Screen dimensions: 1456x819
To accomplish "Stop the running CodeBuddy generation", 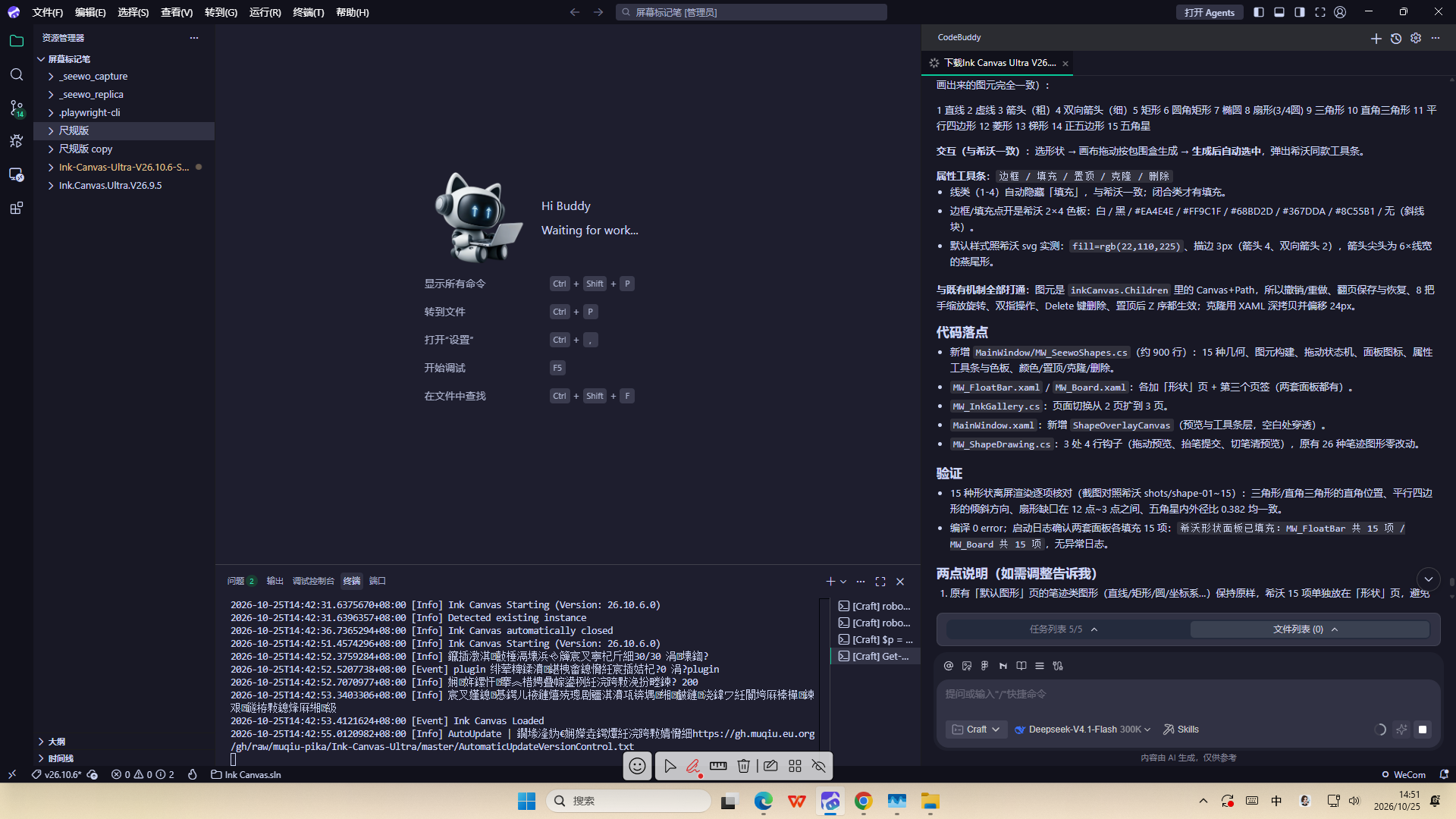I will click(1423, 730).
